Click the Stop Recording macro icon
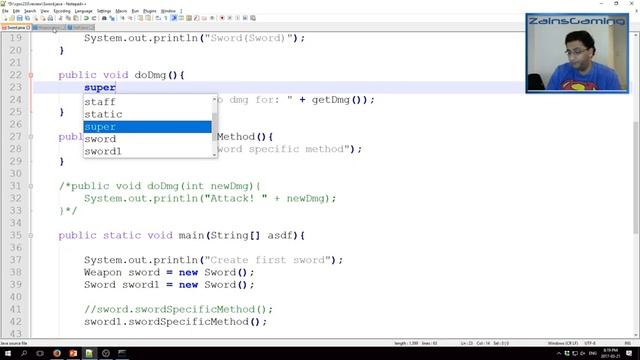Viewport: 640px width, 360px height. point(230,18)
